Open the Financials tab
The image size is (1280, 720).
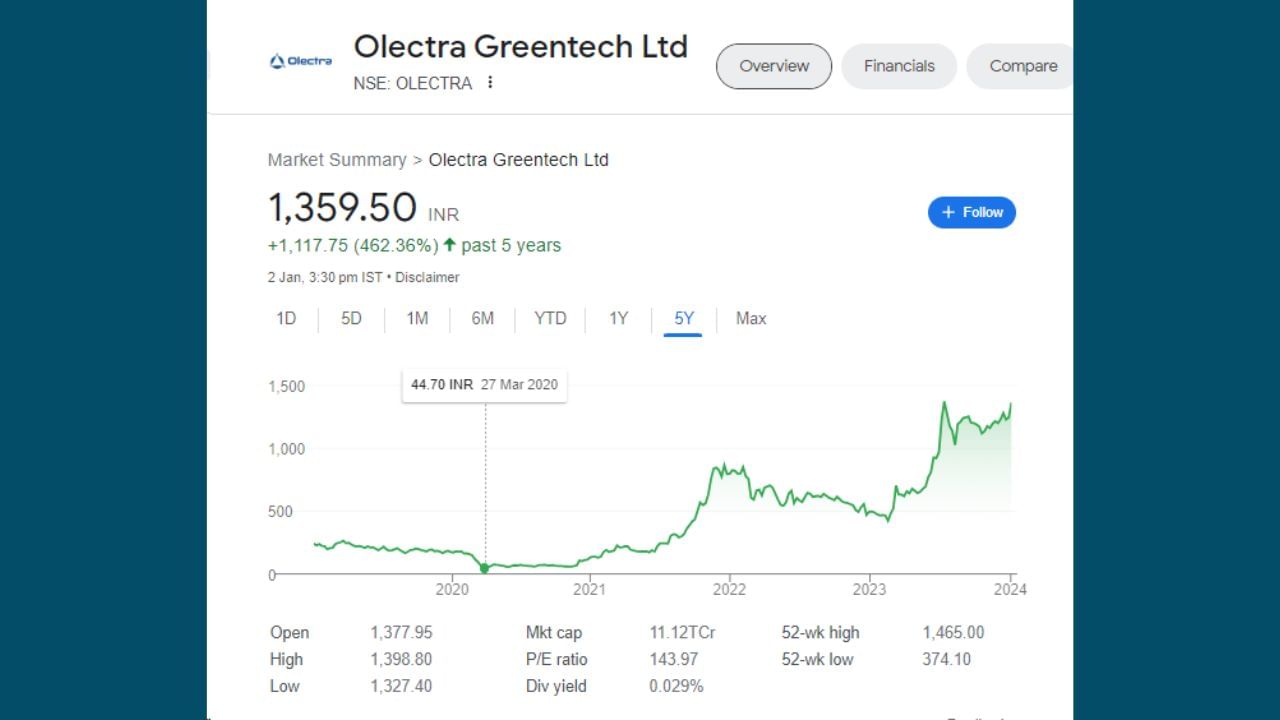click(x=898, y=66)
